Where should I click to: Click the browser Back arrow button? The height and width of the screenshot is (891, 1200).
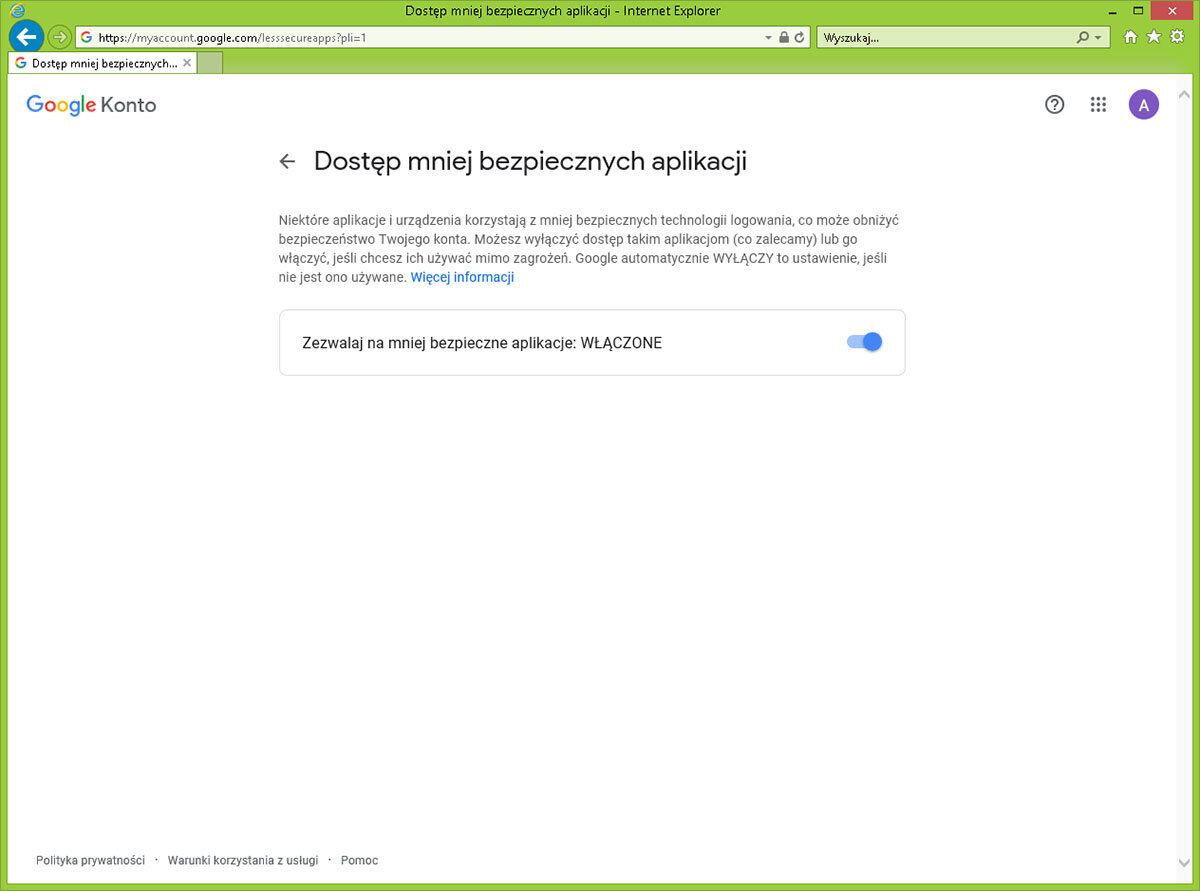pyautogui.click(x=27, y=37)
